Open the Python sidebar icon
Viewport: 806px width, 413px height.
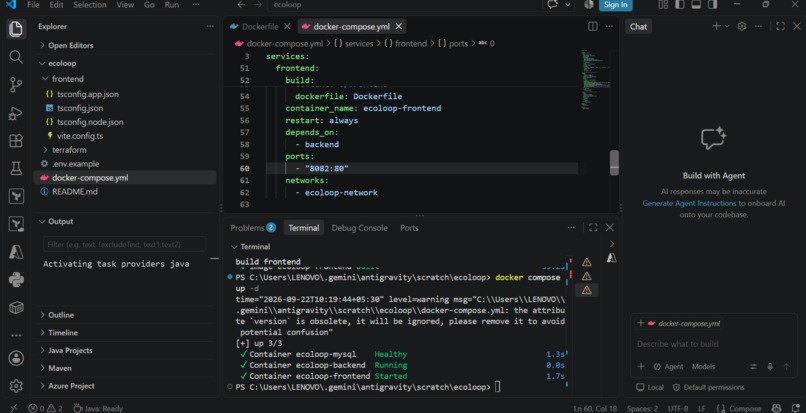16,280
